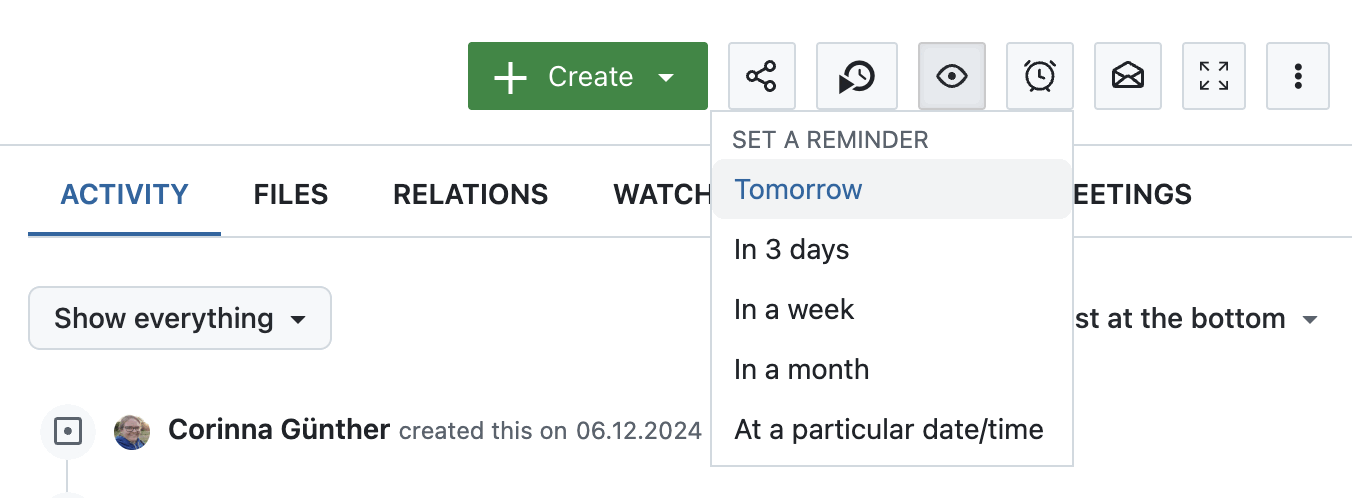Click Corinna Günther's avatar picture
This screenshot has height=498, width=1352.
(x=132, y=431)
